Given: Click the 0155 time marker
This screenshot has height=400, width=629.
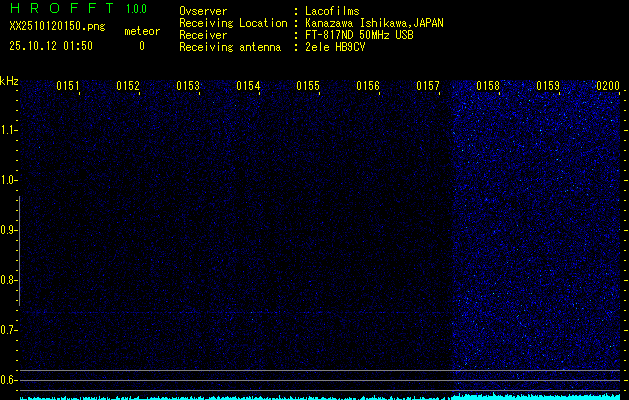Looking at the screenshot, I should click(x=308, y=87).
